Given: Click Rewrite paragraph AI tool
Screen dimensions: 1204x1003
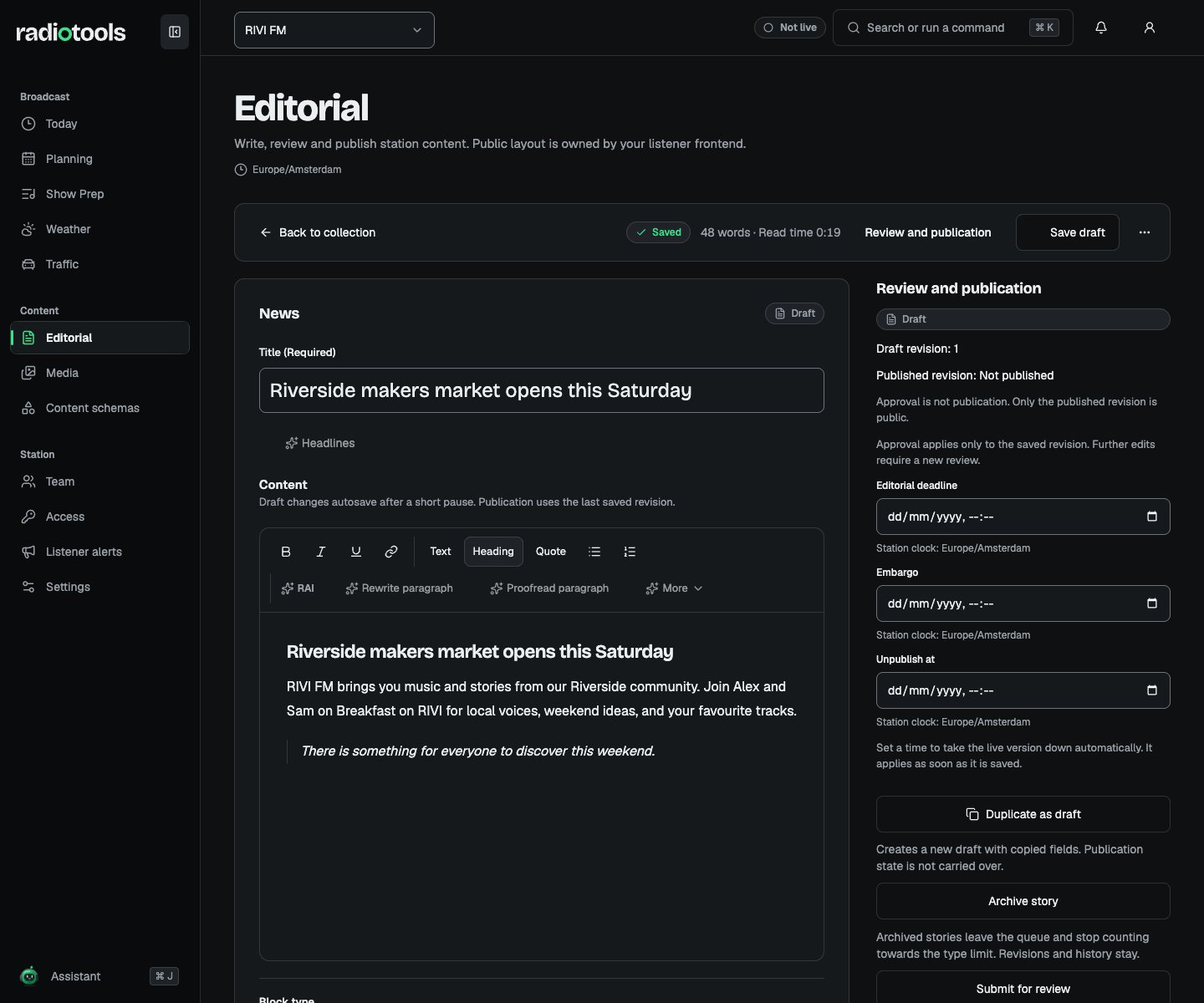Looking at the screenshot, I should pos(400,588).
